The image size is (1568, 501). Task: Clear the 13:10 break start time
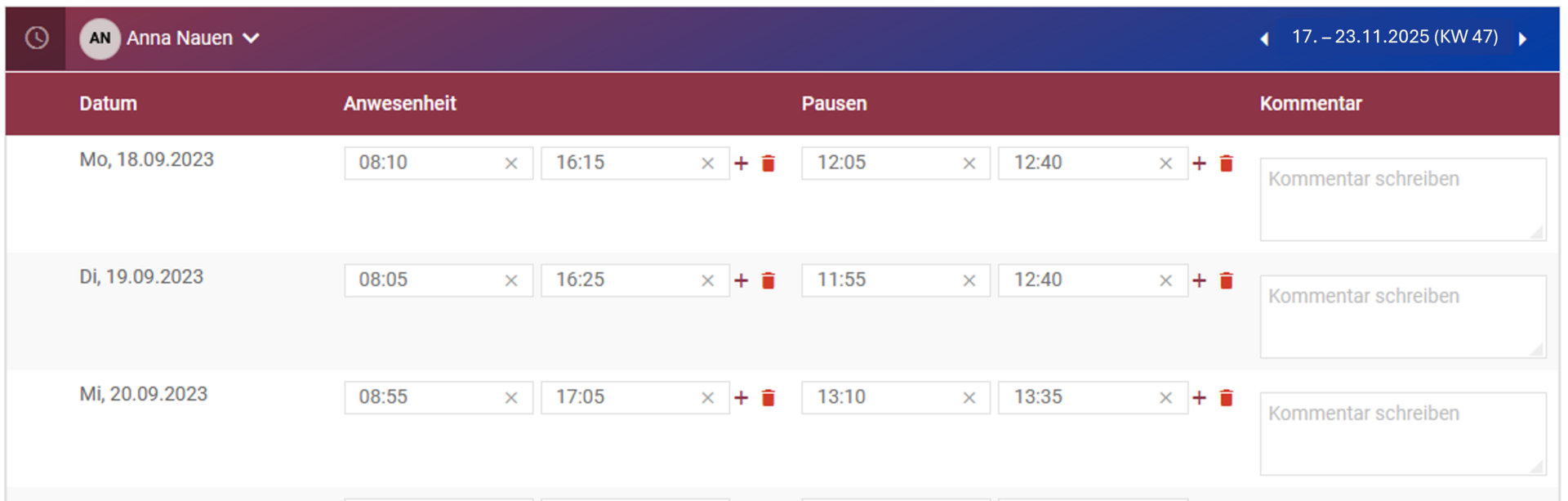(x=969, y=398)
